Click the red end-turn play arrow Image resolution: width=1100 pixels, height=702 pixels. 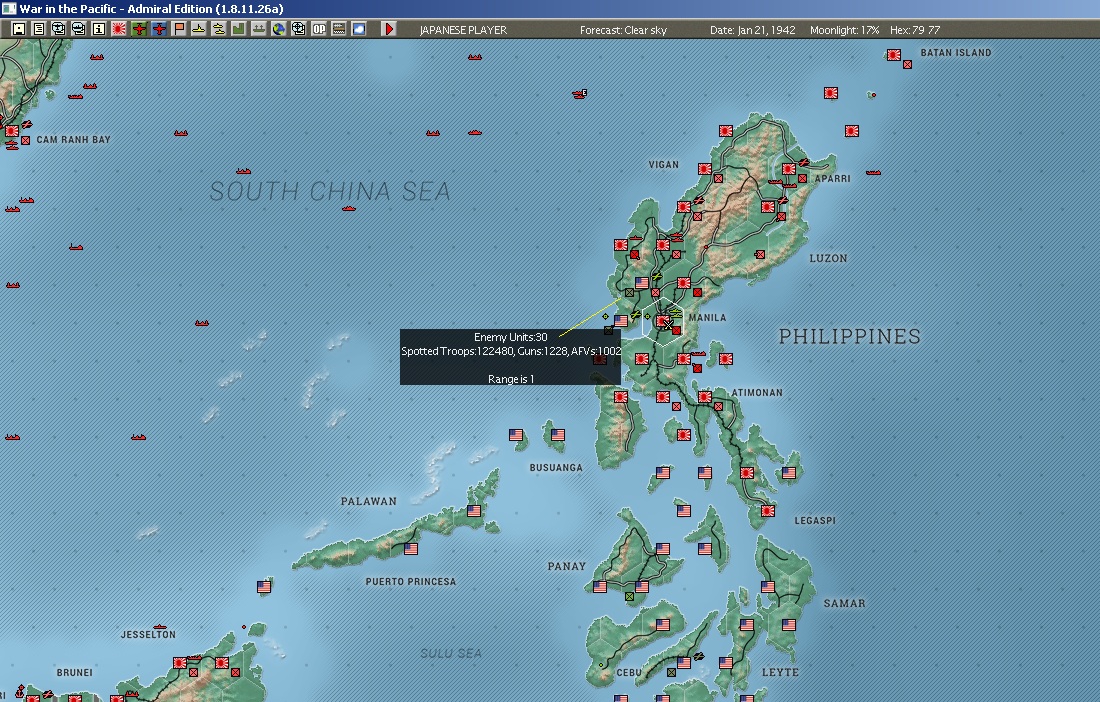click(x=389, y=29)
